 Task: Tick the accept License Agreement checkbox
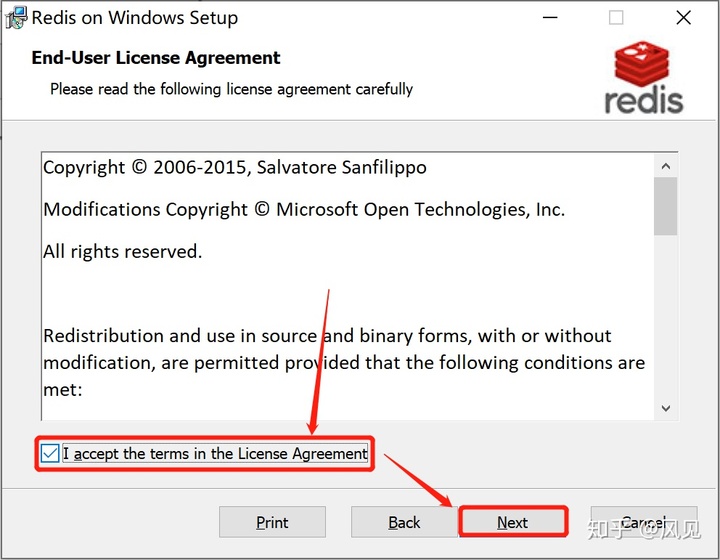click(x=50, y=454)
